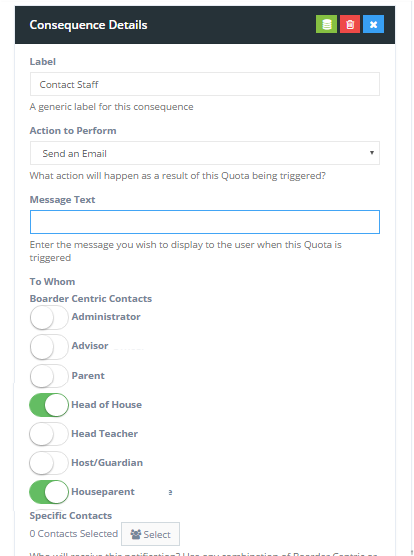This screenshot has width=414, height=556.
Task: Open the Action to Perform dropdown
Action: pos(205,153)
